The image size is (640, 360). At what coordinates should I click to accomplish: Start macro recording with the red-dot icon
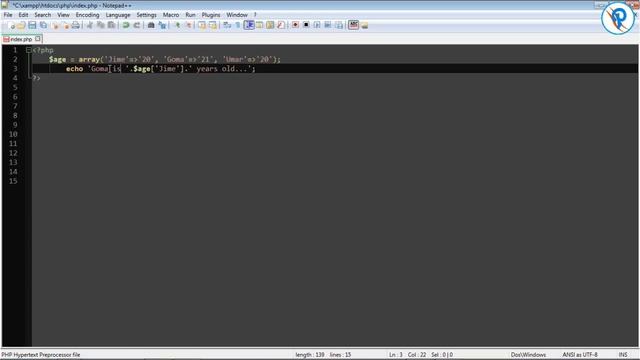(x=295, y=25)
